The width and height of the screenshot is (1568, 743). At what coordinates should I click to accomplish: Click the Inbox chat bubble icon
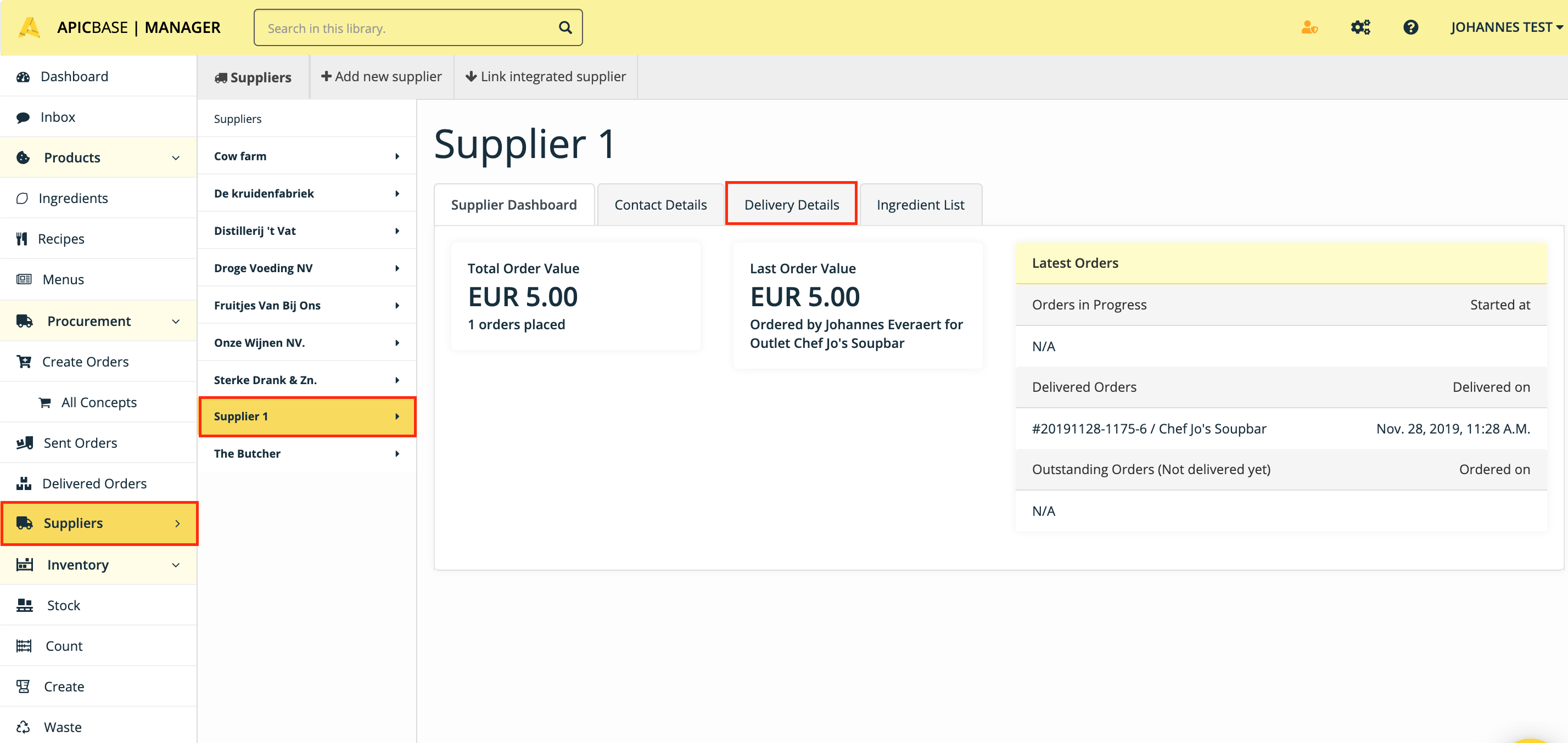(x=23, y=116)
